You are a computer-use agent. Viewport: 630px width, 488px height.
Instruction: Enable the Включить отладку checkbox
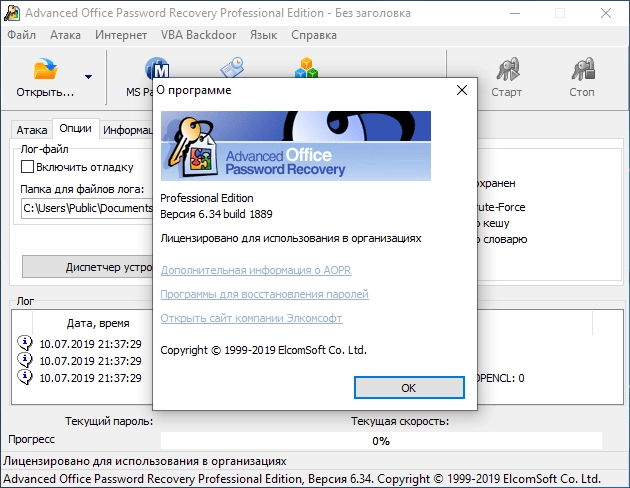pyautogui.click(x=27, y=167)
